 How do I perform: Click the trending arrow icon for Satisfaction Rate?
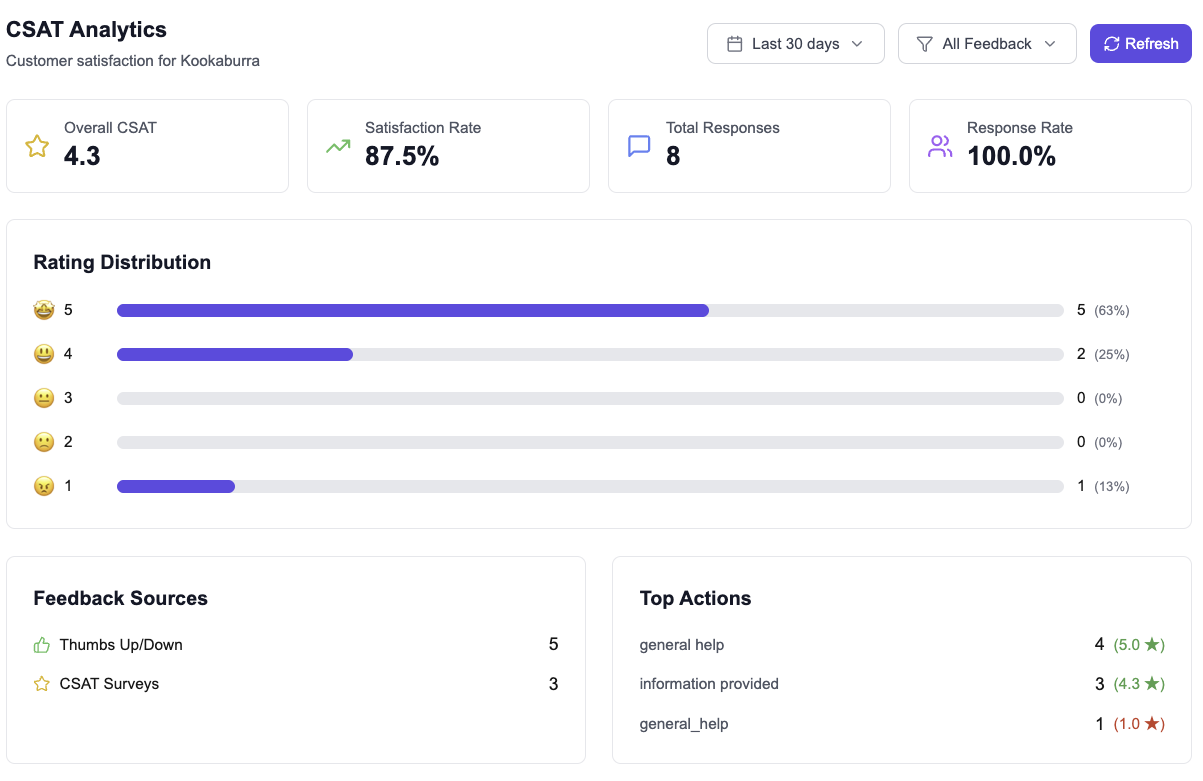pos(338,146)
